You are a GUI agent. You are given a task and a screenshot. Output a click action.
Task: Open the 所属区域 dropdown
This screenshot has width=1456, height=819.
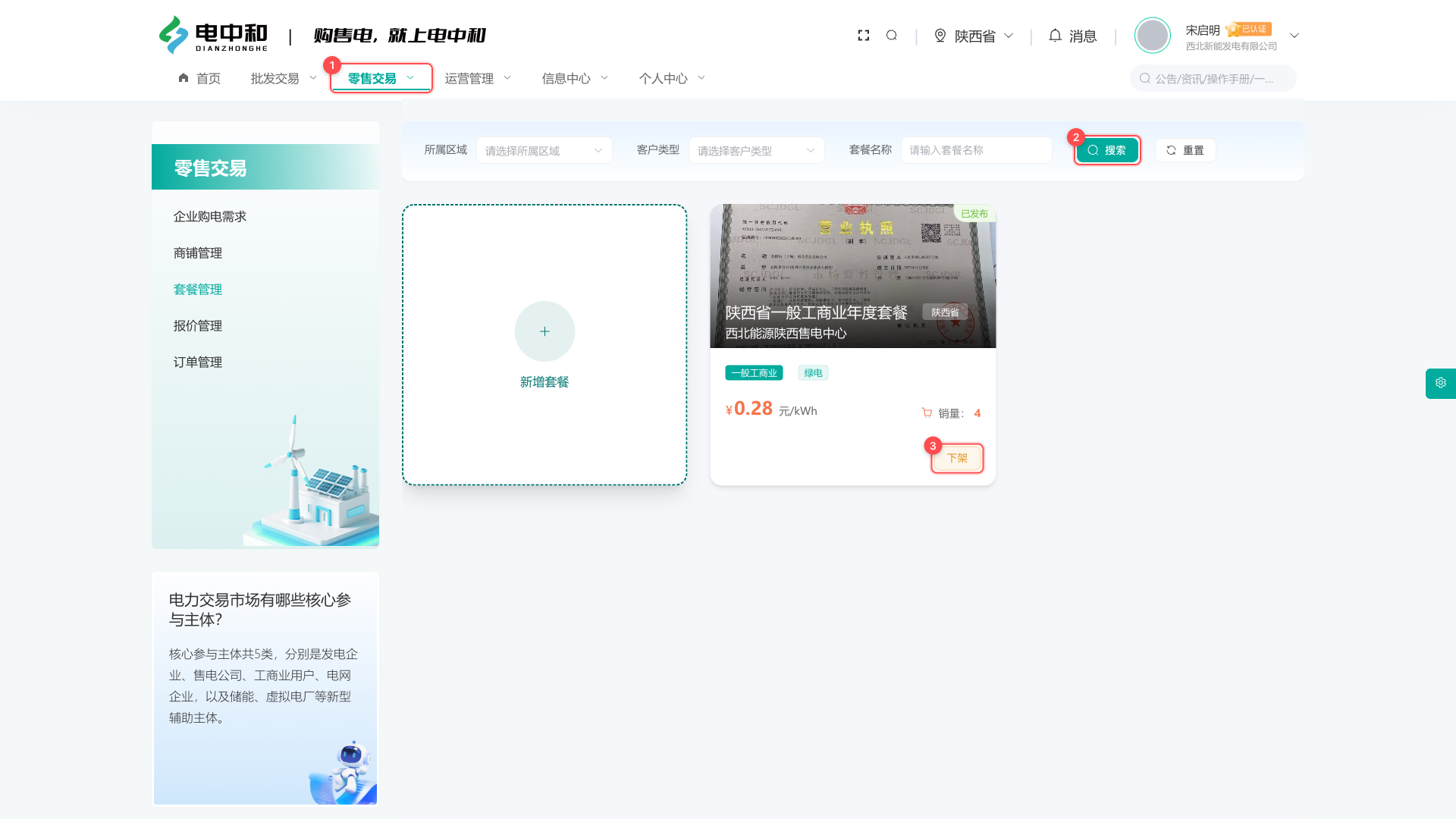tap(544, 150)
